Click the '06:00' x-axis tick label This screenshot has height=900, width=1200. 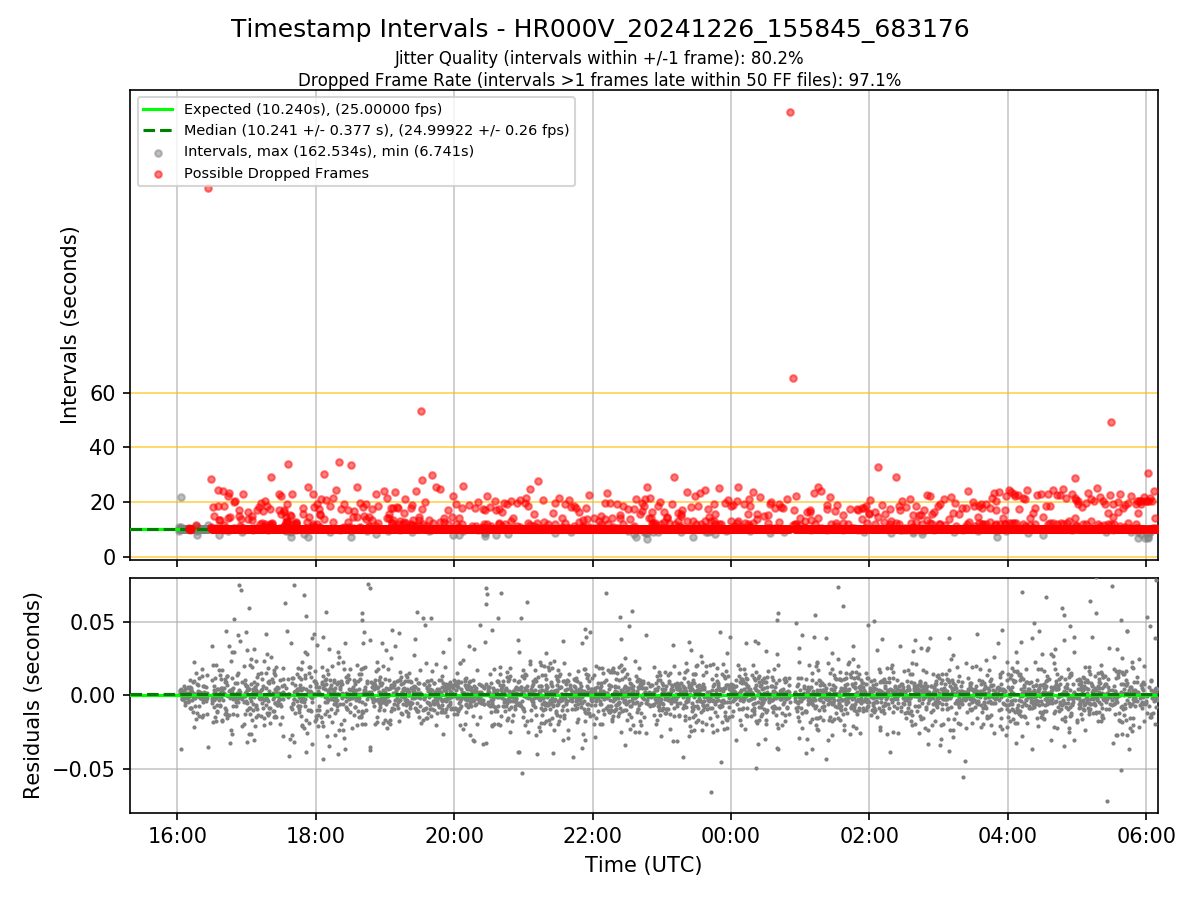coord(1146,835)
